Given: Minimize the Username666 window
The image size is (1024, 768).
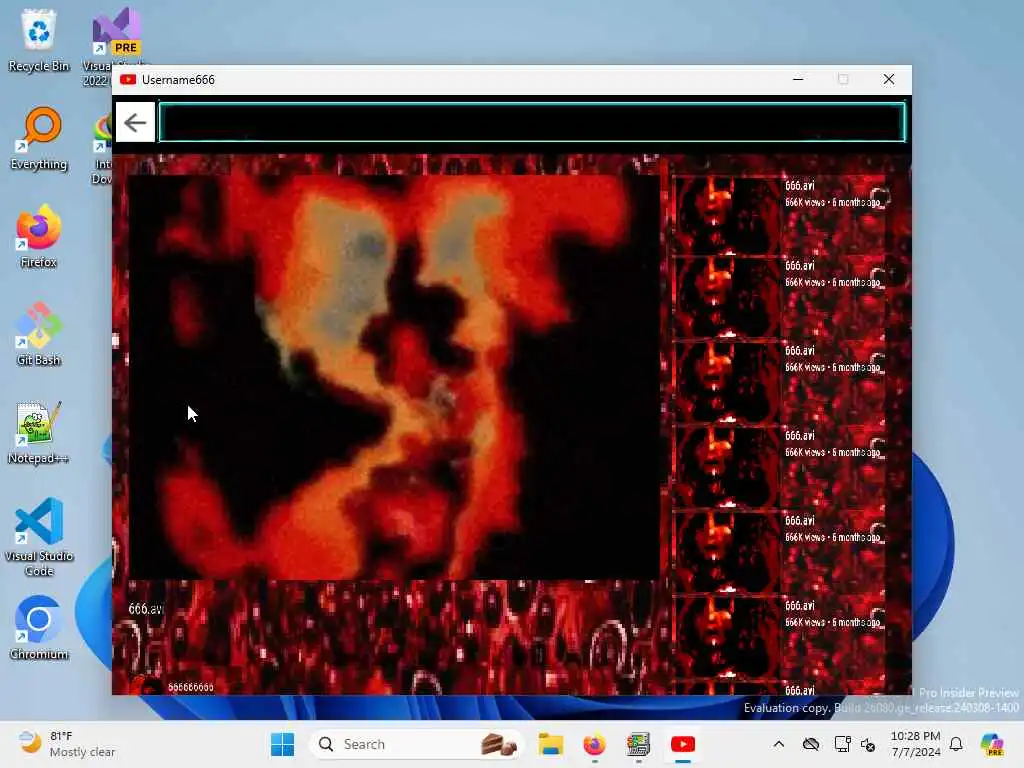Looking at the screenshot, I should (798, 80).
